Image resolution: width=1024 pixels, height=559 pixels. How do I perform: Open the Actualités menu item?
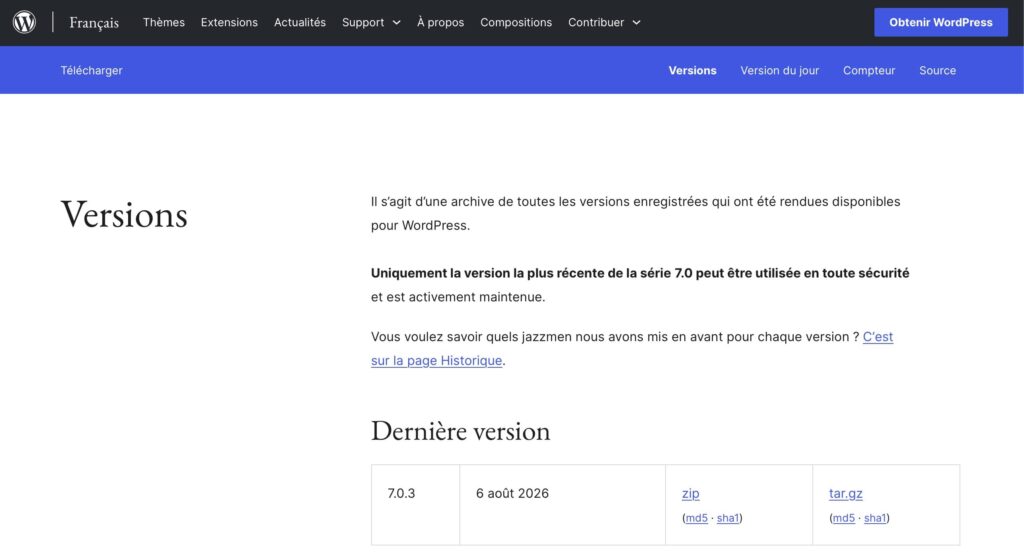300,22
